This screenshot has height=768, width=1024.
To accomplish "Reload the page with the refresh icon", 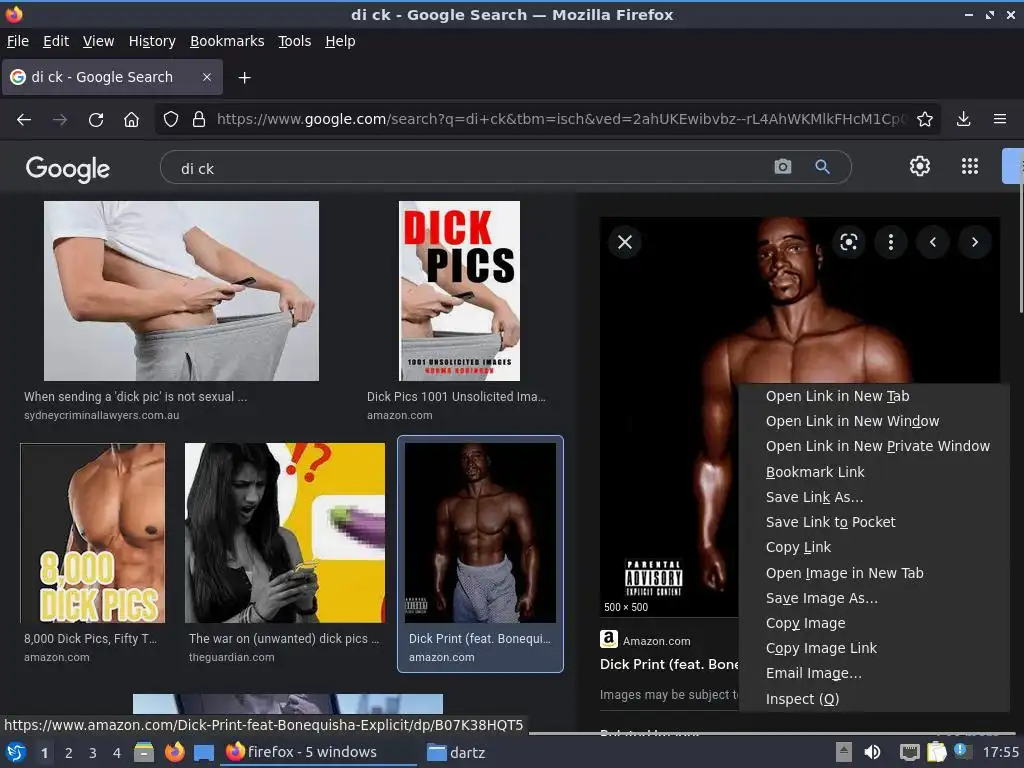I will coord(96,120).
